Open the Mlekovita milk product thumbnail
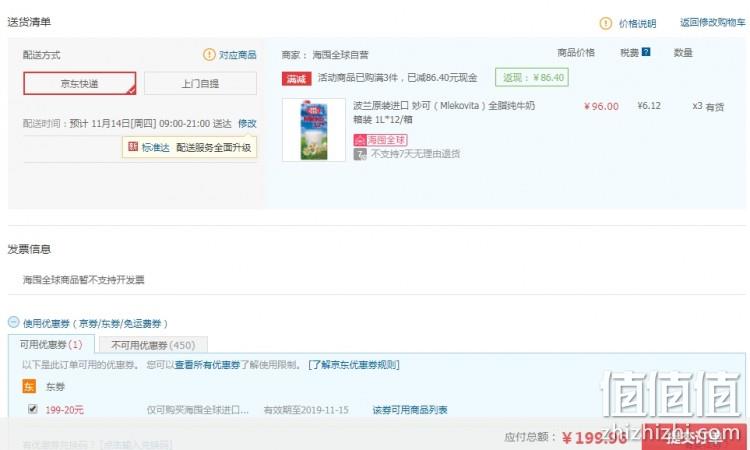The image size is (750, 450). [x=314, y=130]
